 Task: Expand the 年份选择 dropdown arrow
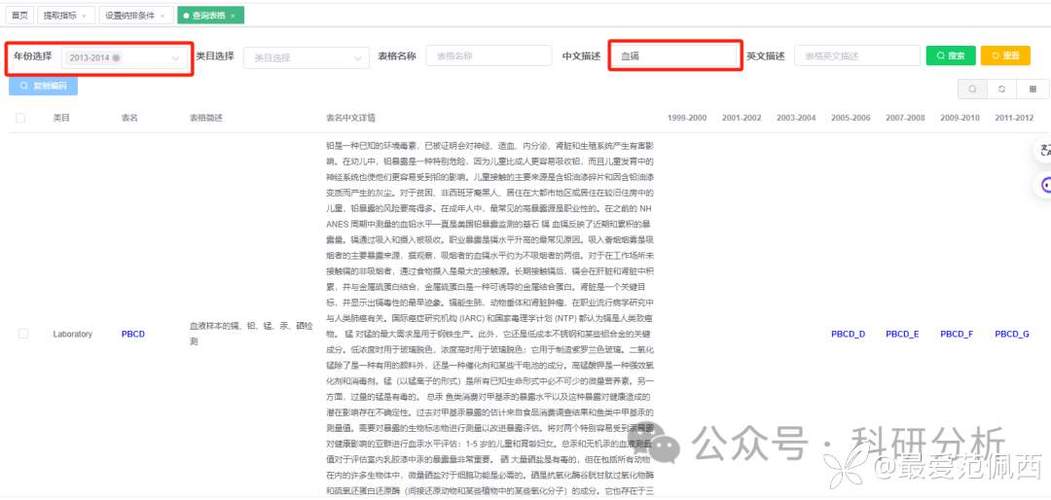(x=176, y=58)
